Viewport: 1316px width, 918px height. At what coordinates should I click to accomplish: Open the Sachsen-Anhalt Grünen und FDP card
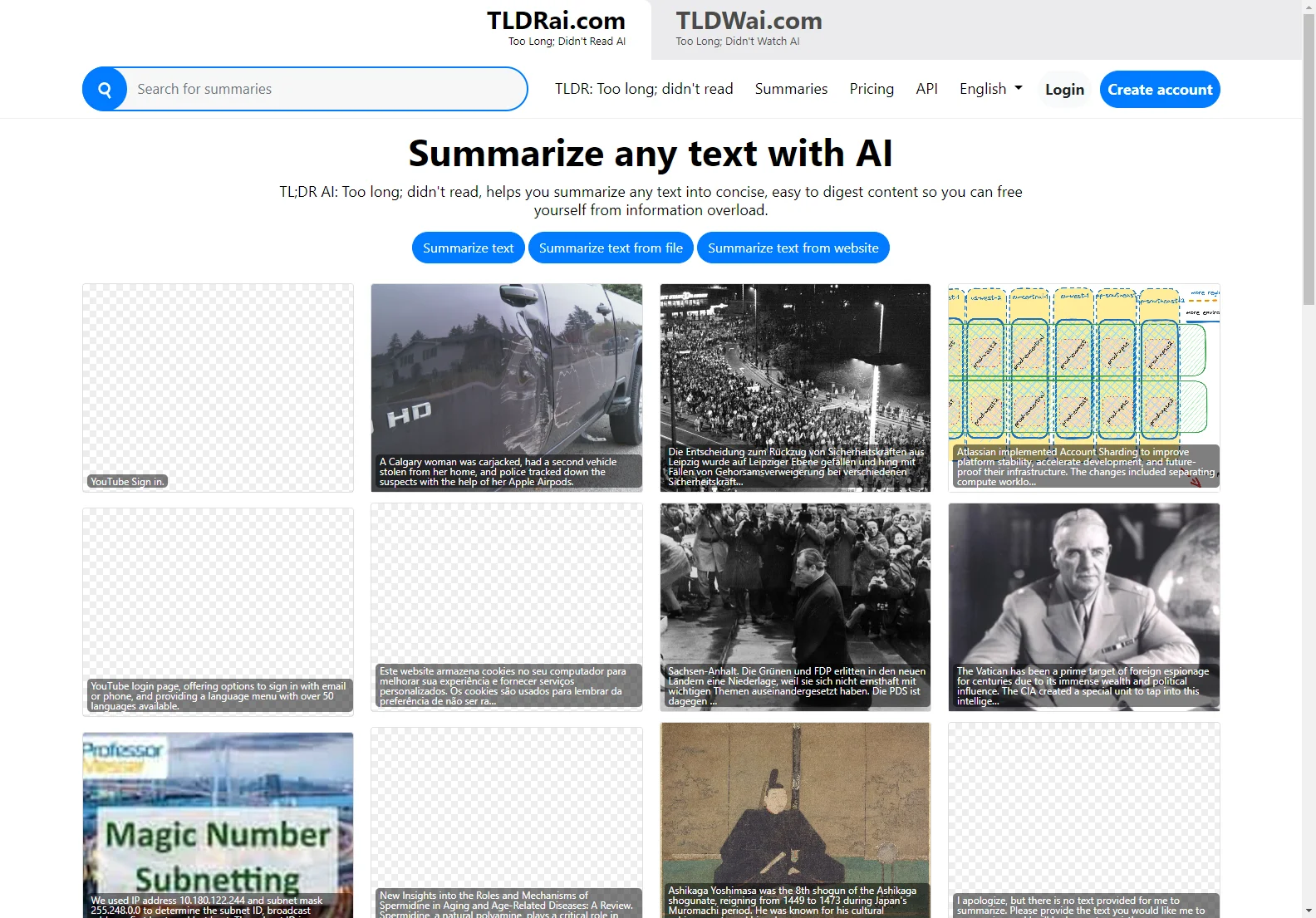point(795,607)
